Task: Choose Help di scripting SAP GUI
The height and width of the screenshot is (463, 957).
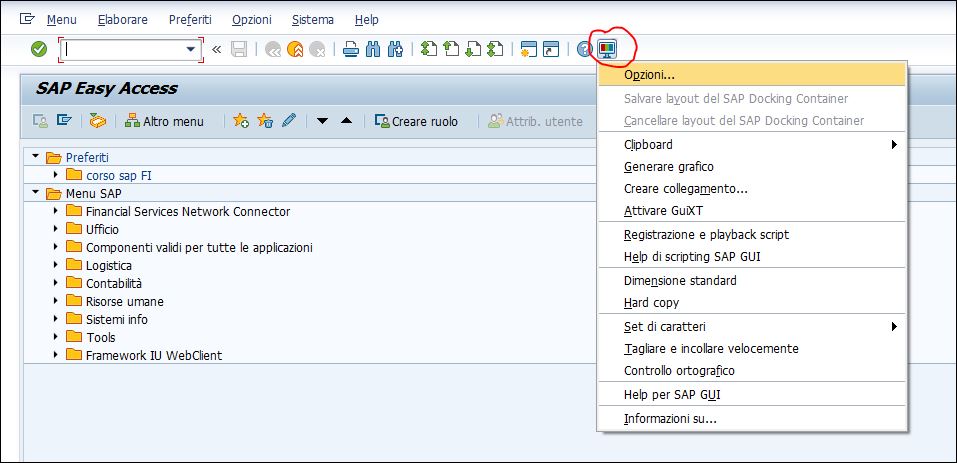Action: pos(752,257)
